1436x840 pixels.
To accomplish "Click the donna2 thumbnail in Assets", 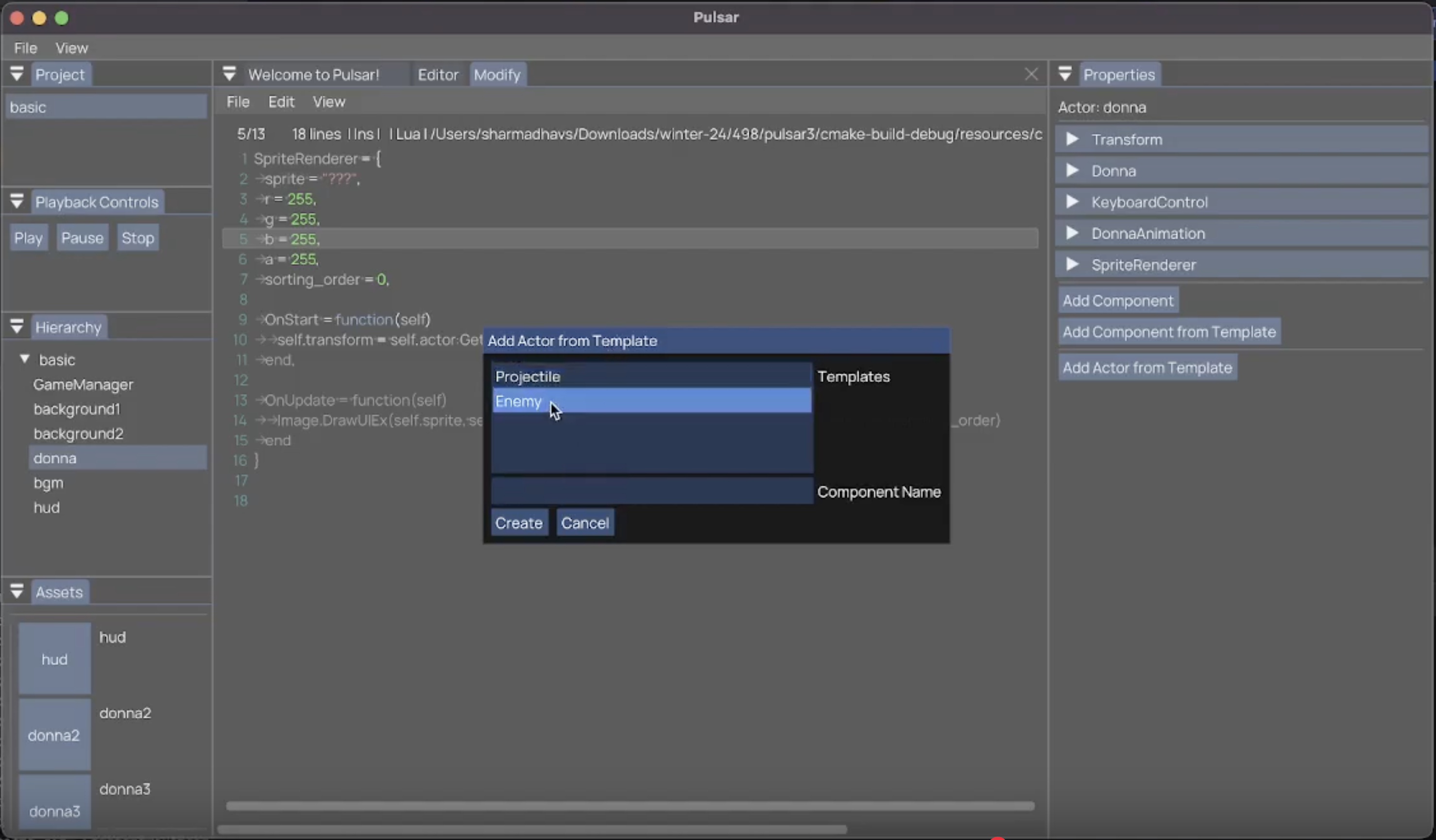I will tap(54, 735).
